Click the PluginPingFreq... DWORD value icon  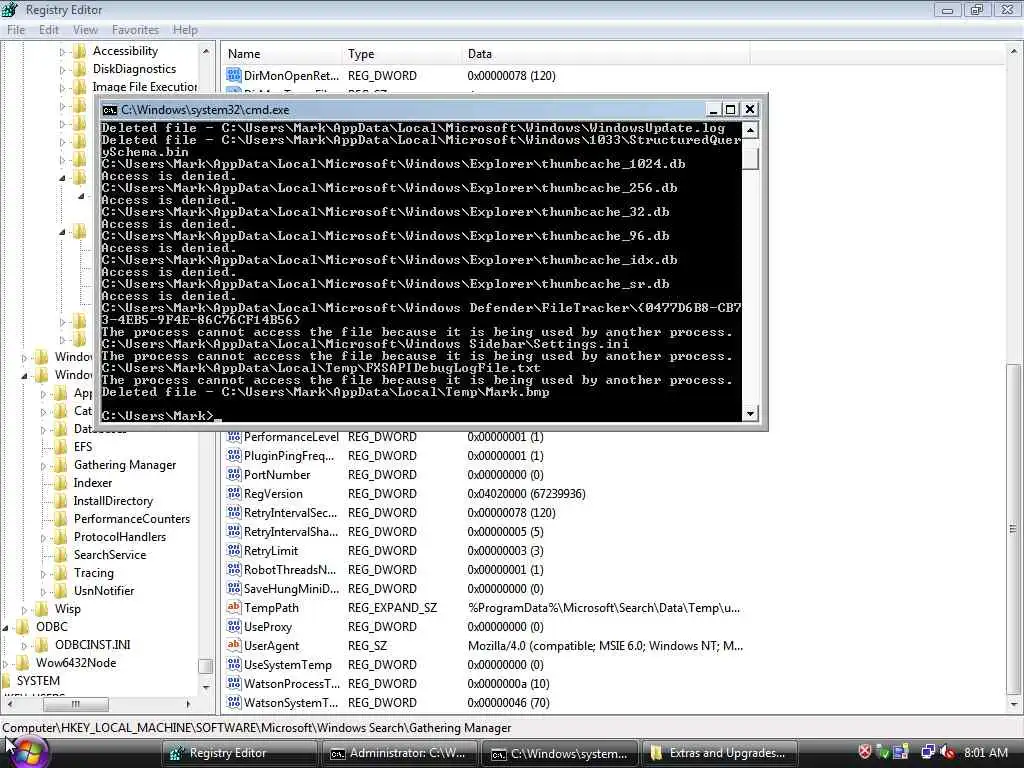[x=234, y=455]
